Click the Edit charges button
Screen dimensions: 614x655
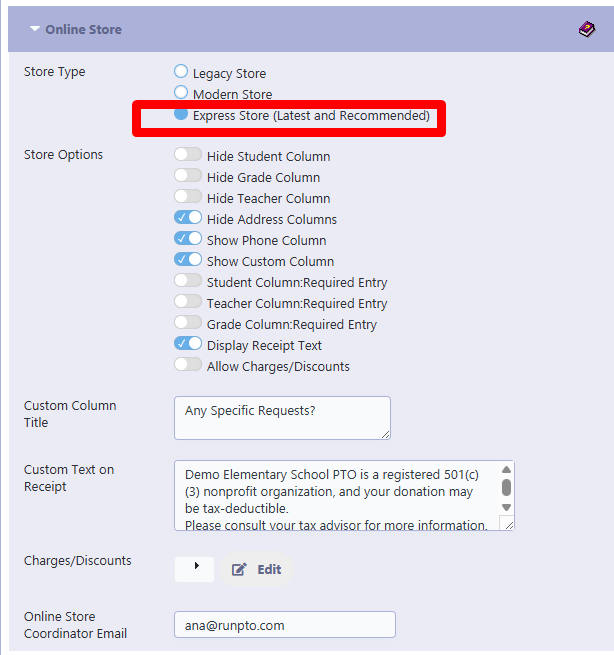point(256,569)
